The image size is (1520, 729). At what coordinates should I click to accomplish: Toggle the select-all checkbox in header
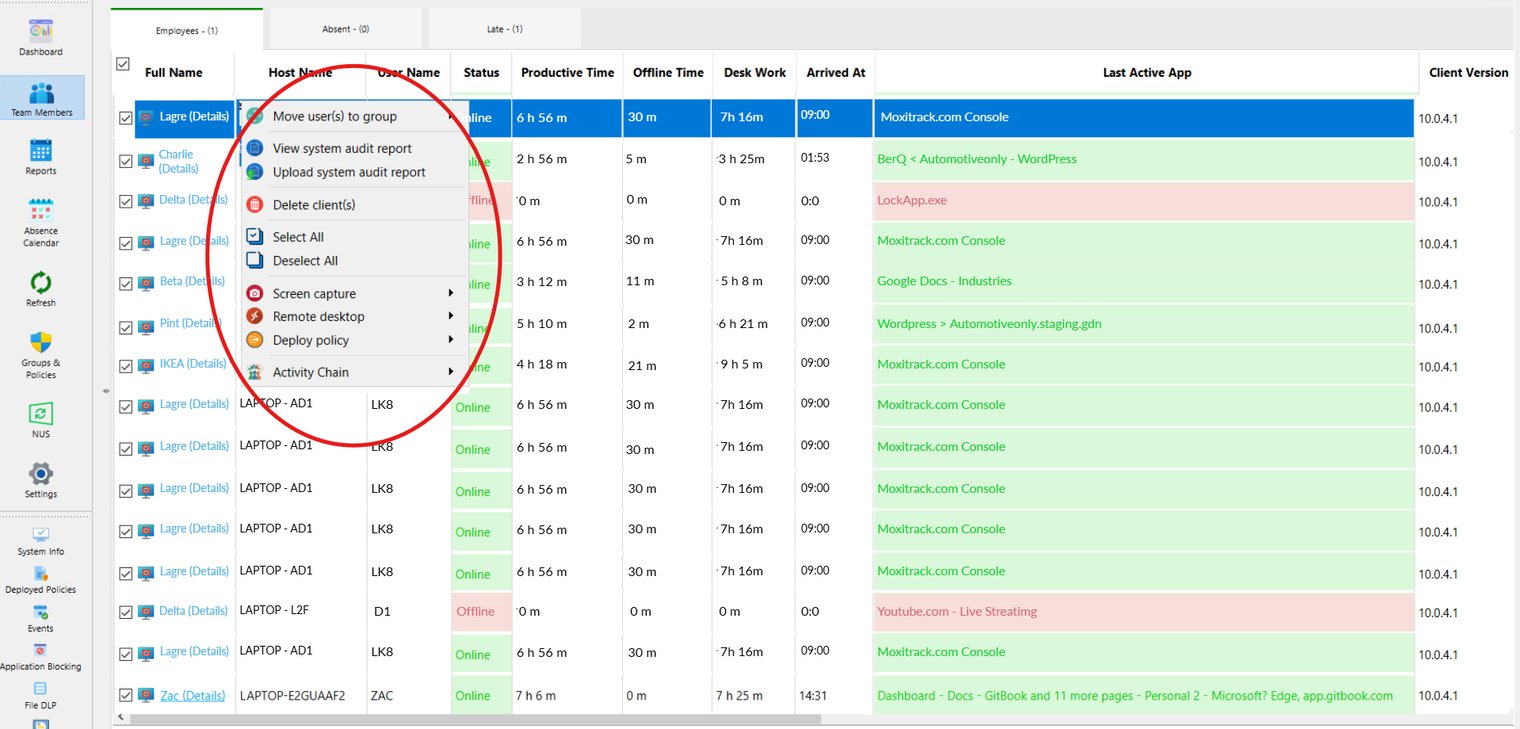coord(123,64)
